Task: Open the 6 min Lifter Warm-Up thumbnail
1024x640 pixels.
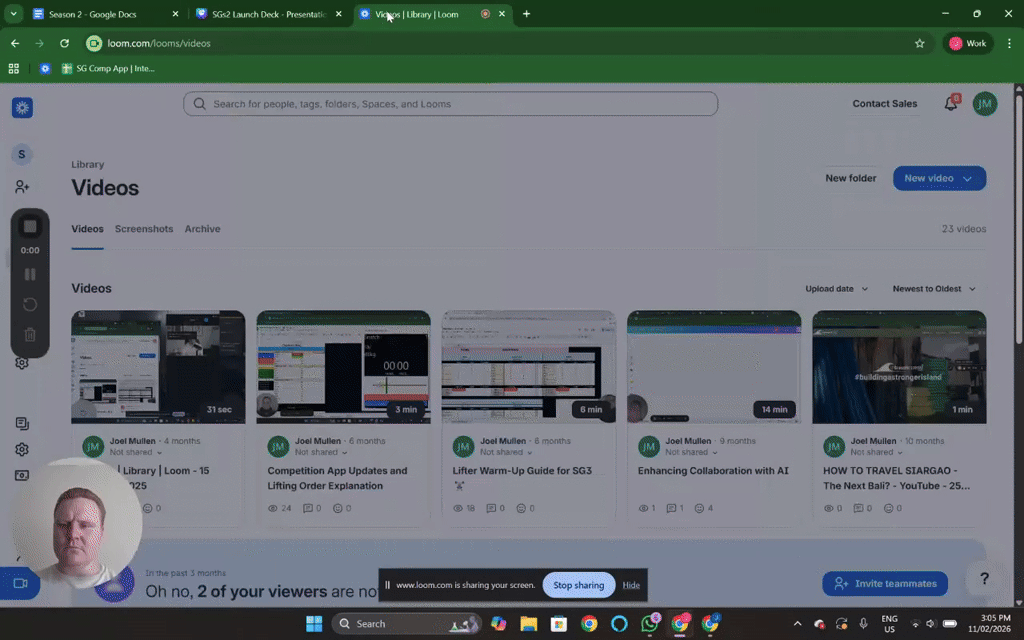Action: (x=528, y=367)
